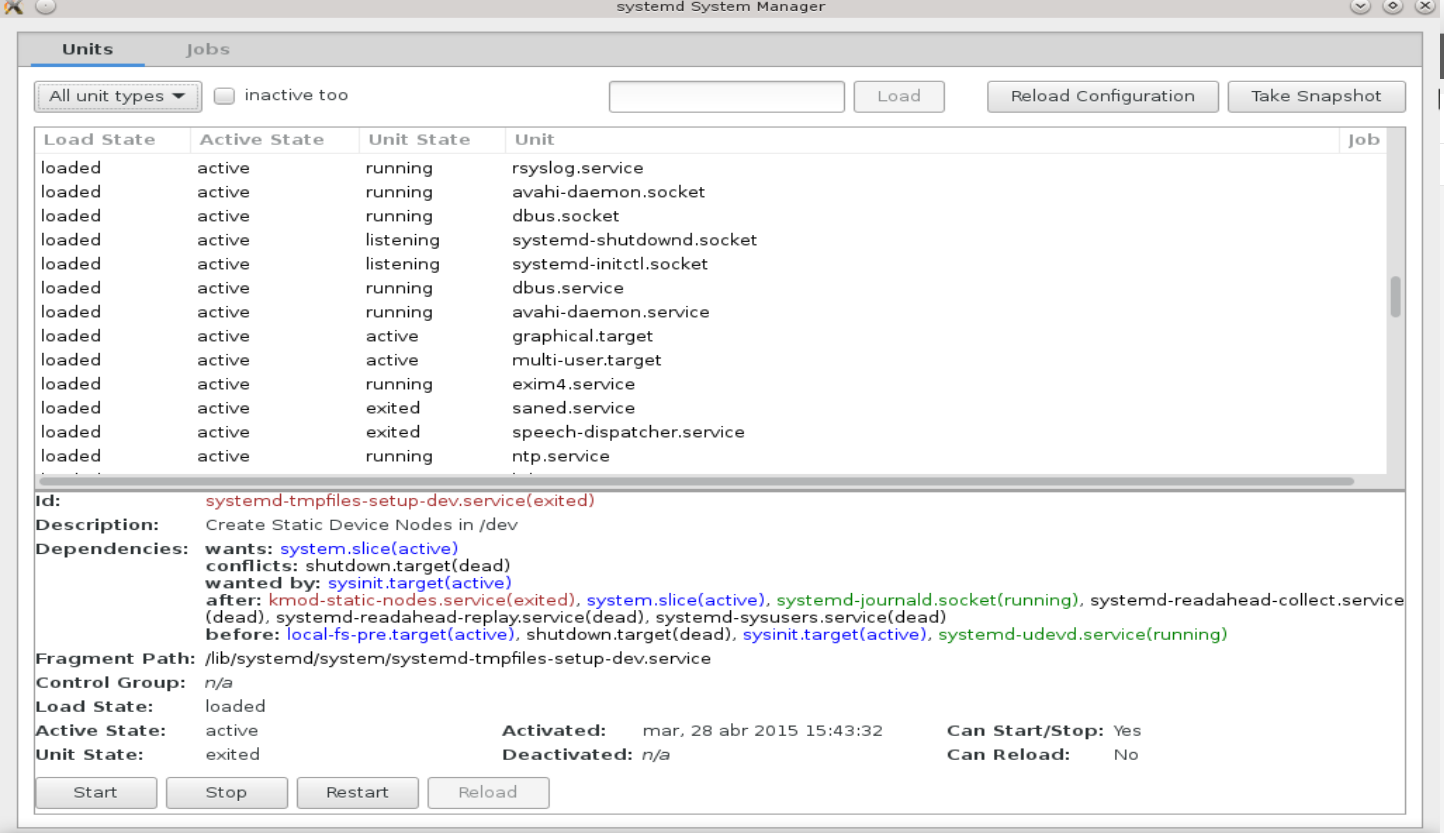Select the Units tab
The image size is (1444, 833).
pos(88,49)
